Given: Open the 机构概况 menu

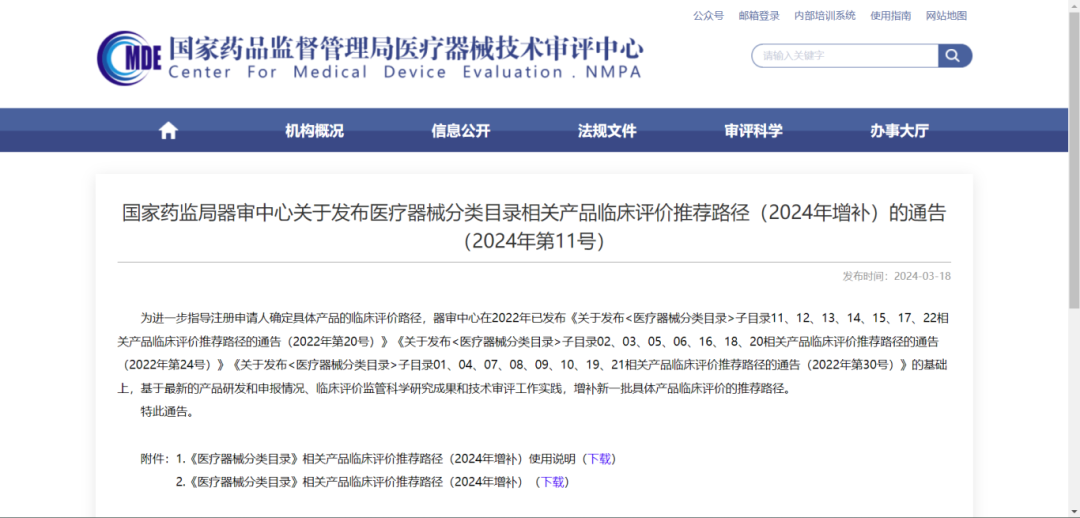Looking at the screenshot, I should click(x=314, y=131).
